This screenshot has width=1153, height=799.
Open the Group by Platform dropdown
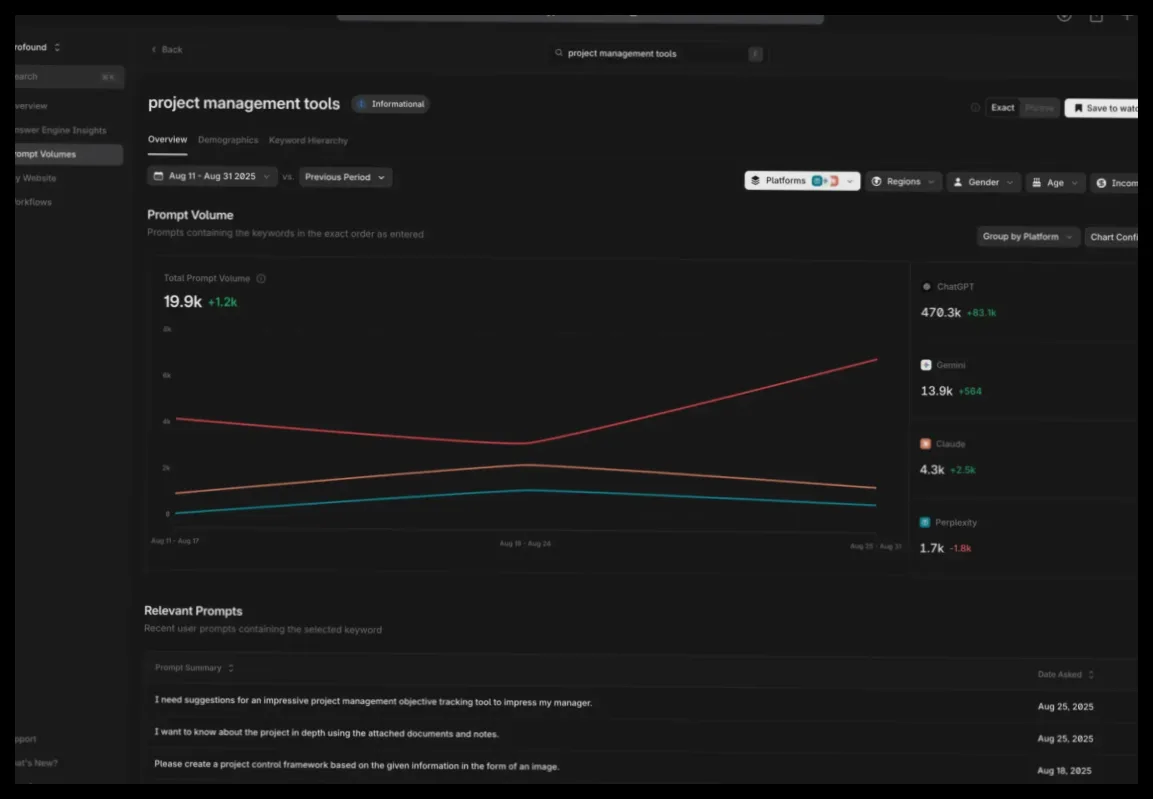tap(1027, 237)
